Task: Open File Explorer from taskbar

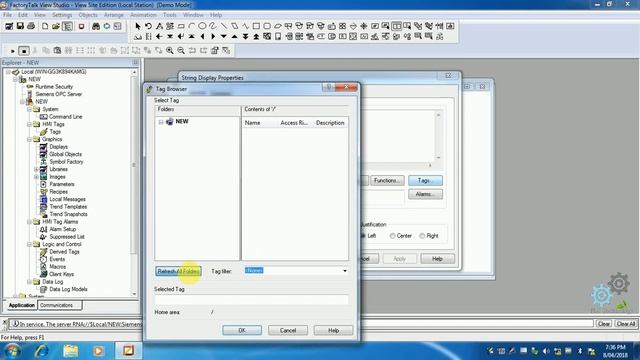Action: [71, 351]
